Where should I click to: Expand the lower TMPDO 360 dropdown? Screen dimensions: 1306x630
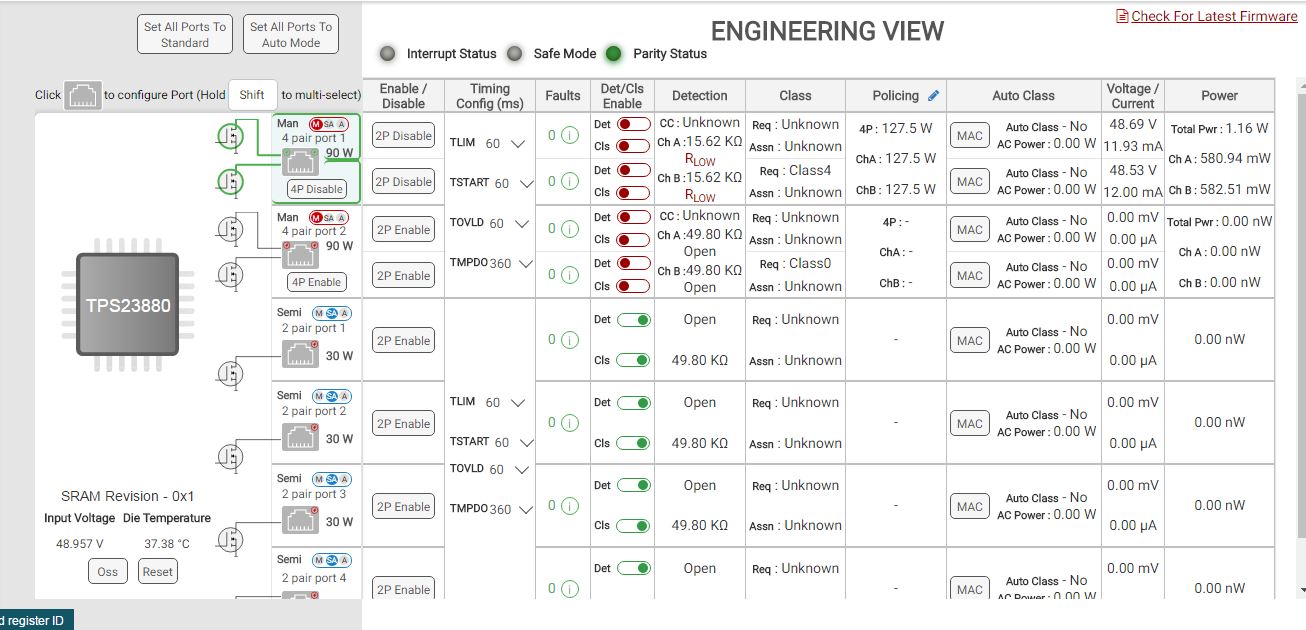pos(527,510)
